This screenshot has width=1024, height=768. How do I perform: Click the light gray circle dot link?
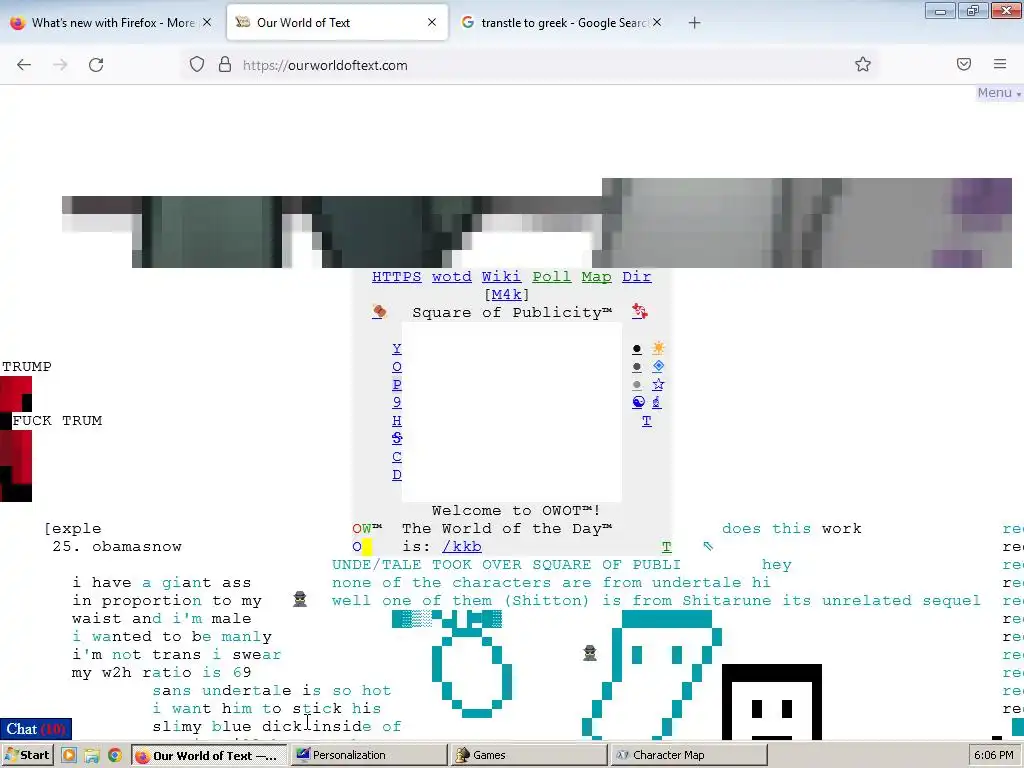[637, 385]
